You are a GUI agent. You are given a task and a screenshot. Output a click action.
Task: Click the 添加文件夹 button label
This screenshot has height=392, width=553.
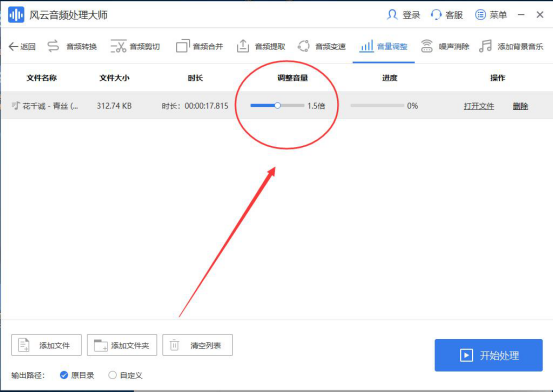(130, 345)
